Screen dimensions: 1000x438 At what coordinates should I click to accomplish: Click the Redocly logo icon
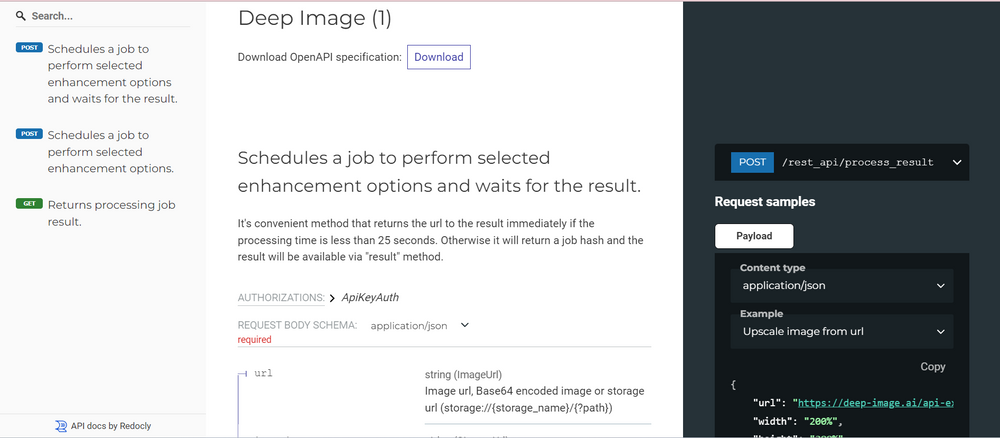[x=61, y=426]
